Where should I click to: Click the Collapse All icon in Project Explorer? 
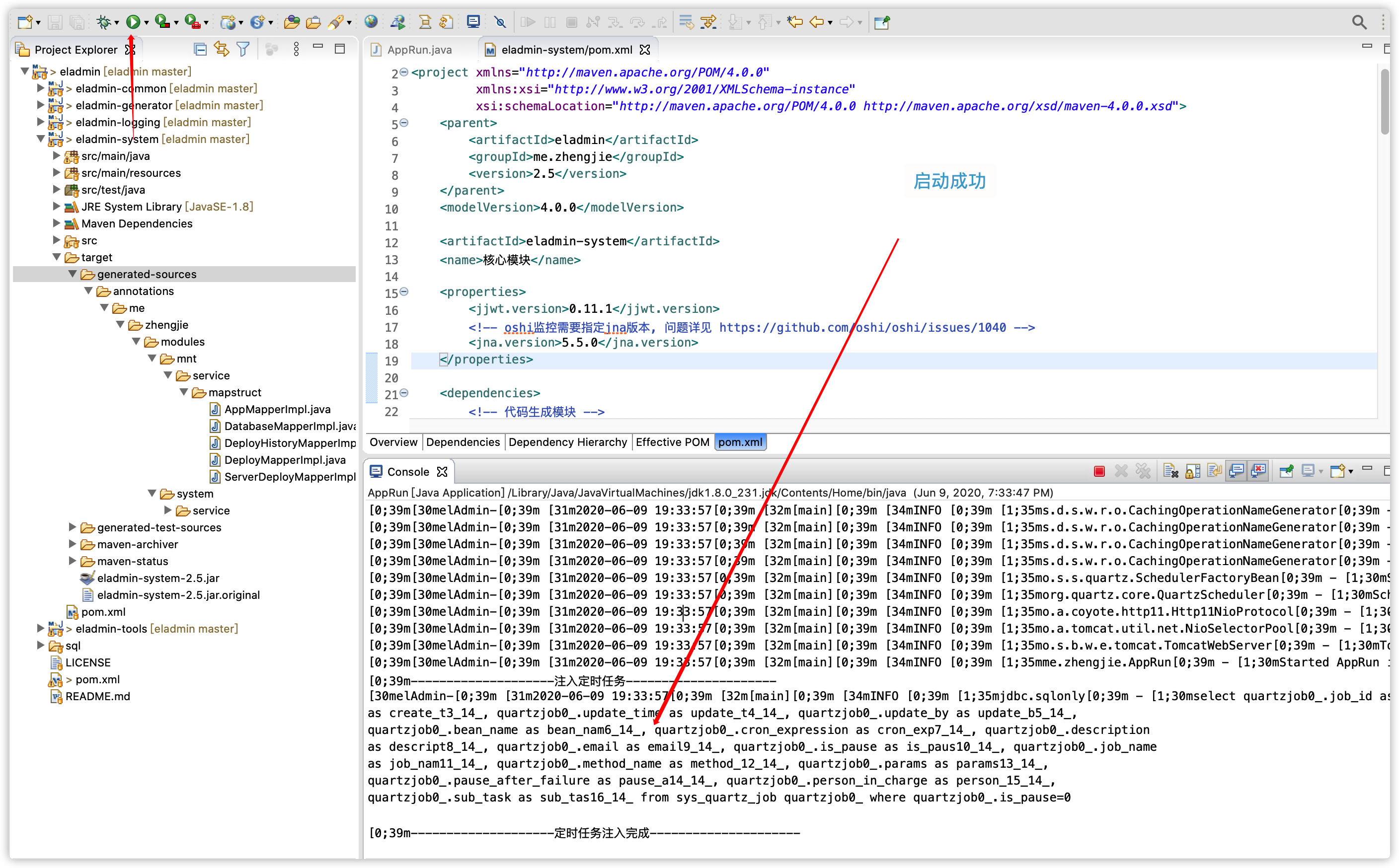(x=200, y=49)
